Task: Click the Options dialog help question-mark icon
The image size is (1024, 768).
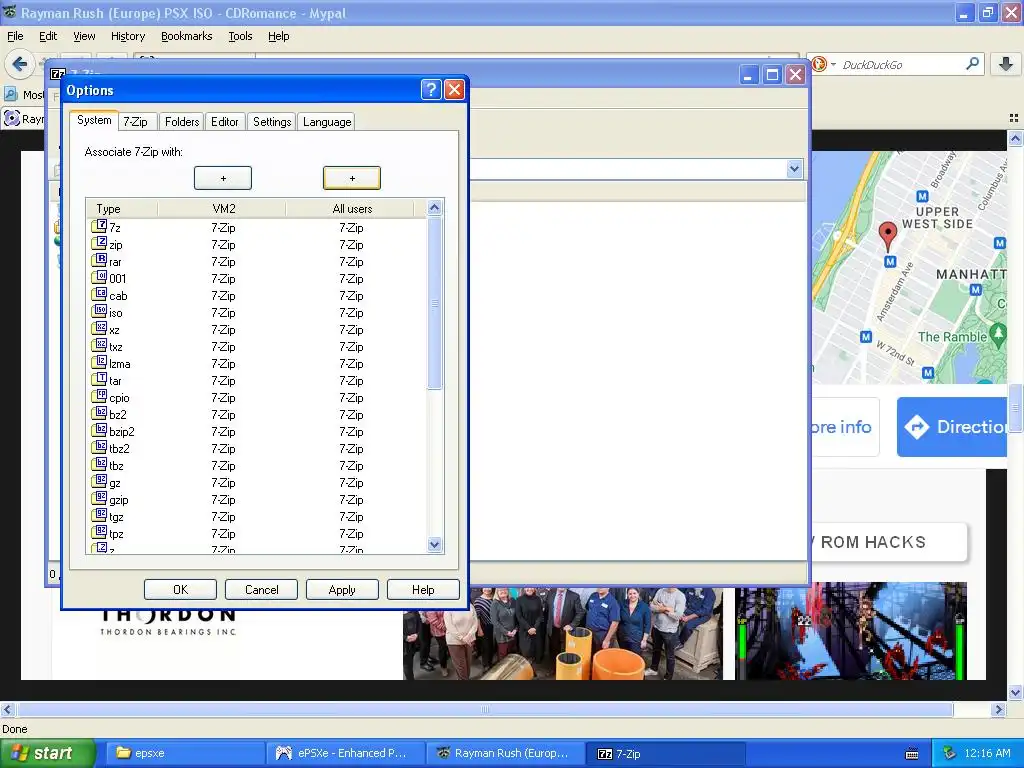Action: click(x=431, y=89)
